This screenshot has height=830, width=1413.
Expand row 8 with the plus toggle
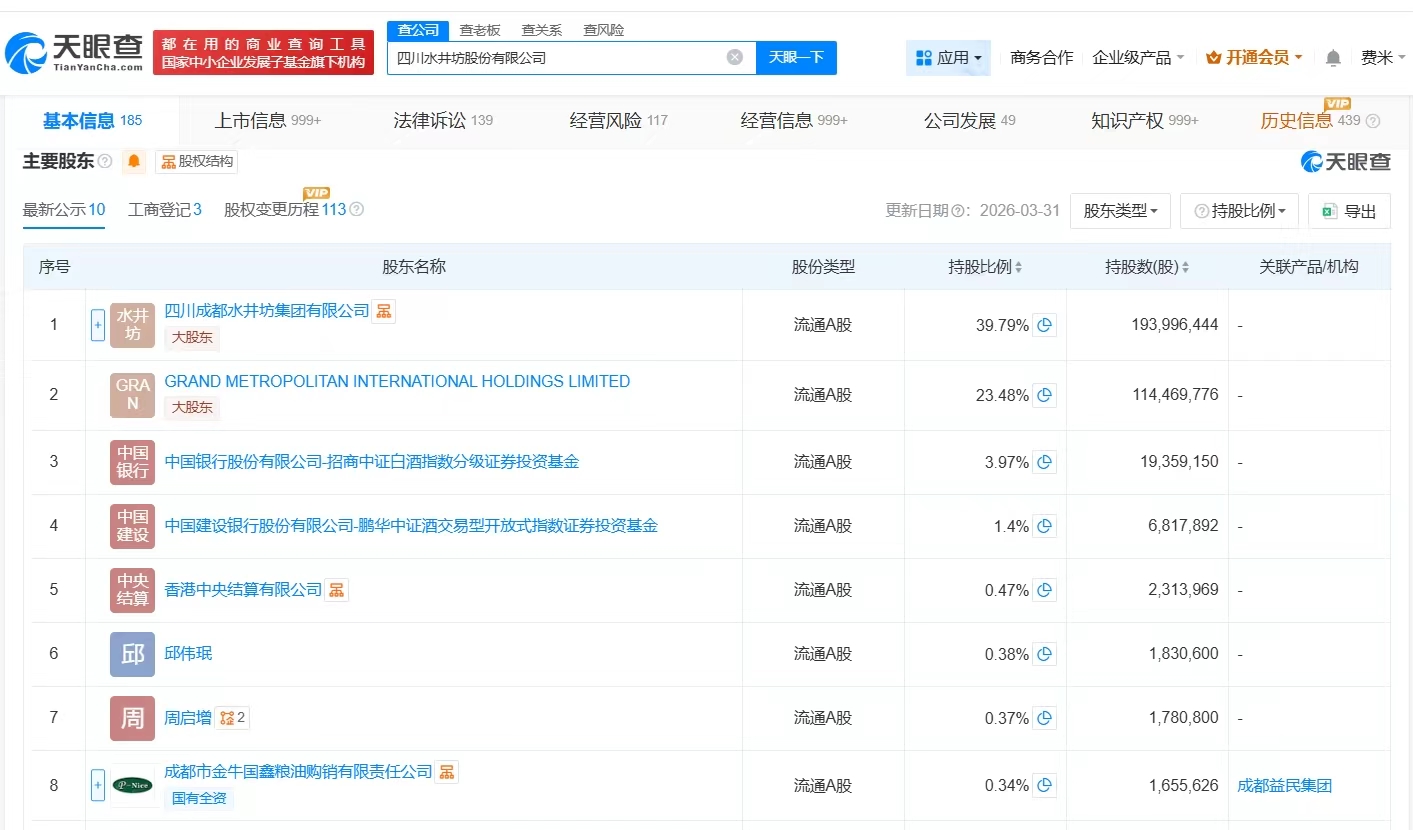(98, 785)
